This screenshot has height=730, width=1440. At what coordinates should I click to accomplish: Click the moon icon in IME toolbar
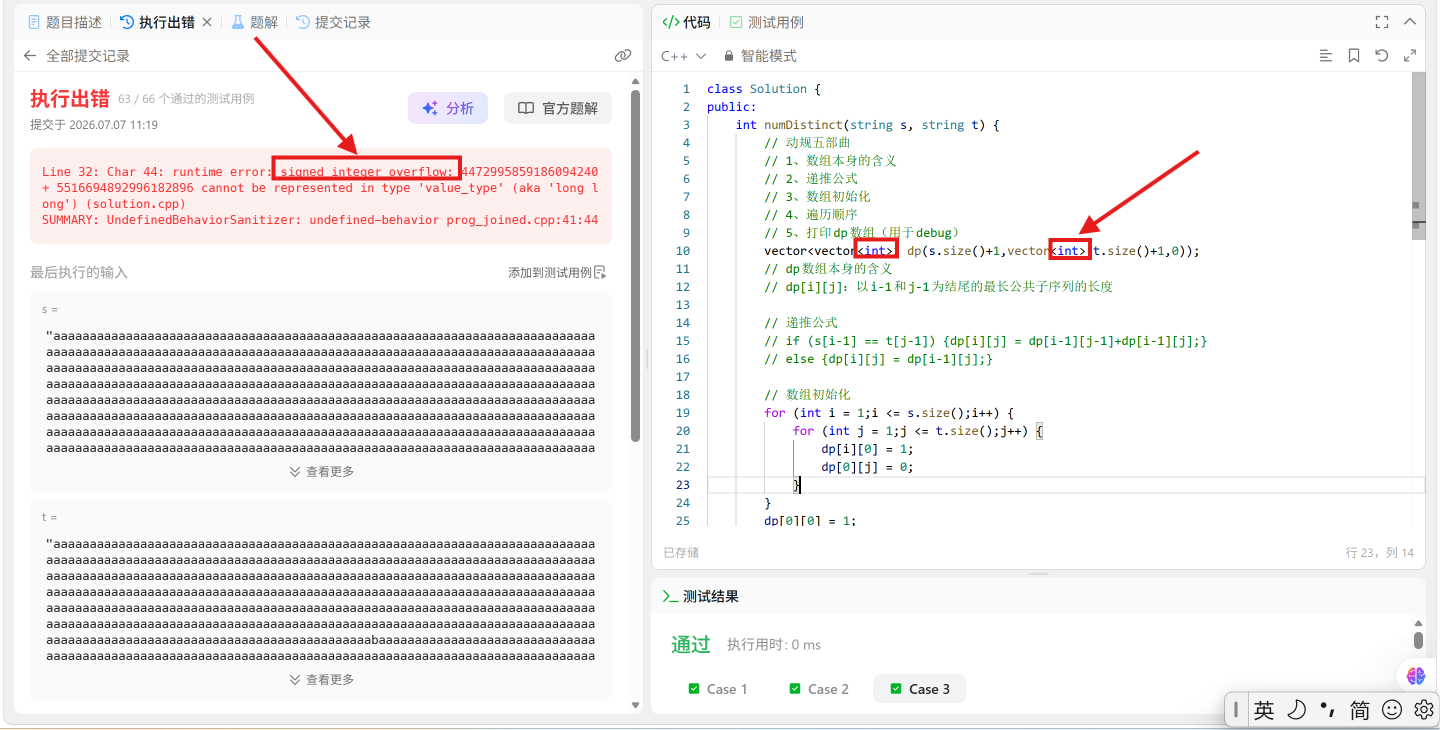(1296, 710)
